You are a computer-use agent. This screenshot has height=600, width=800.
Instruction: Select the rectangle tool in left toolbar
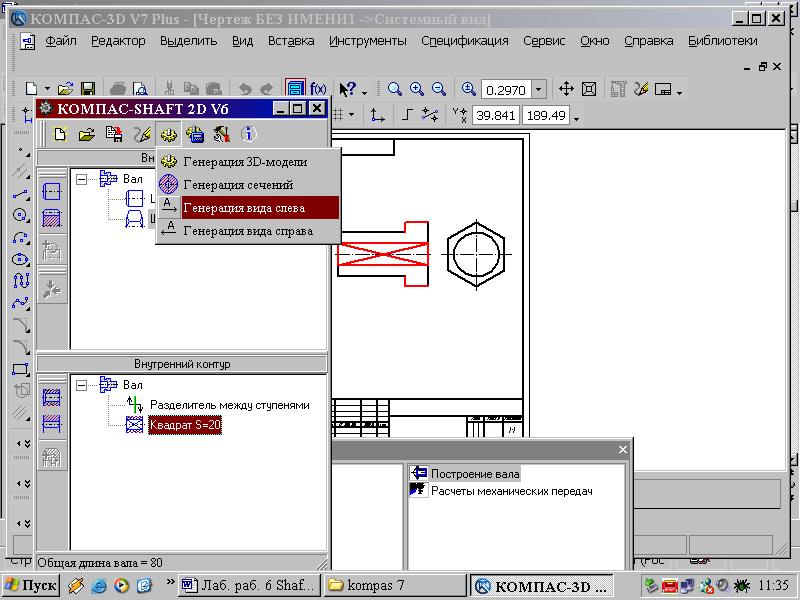[20, 368]
